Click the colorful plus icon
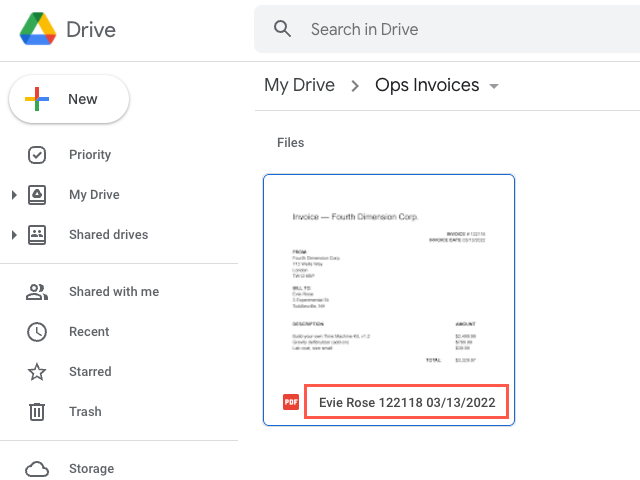The height and width of the screenshot is (480, 640). (x=37, y=99)
